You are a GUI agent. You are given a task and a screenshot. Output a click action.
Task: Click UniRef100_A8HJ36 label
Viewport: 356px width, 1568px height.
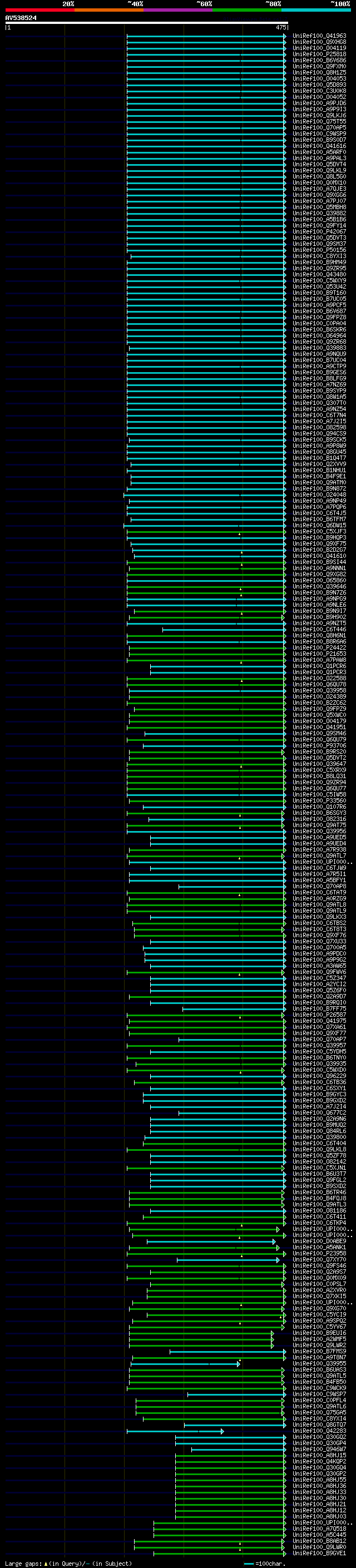(319, 1486)
